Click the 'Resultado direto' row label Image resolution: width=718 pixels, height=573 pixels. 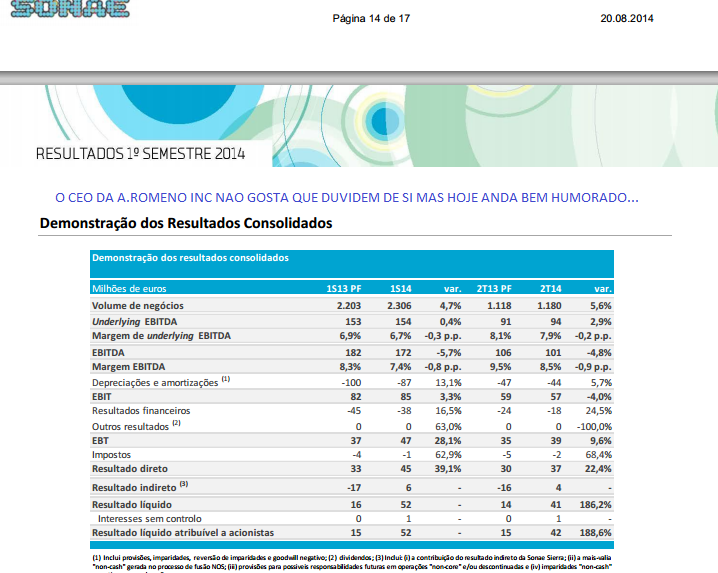click(x=130, y=469)
